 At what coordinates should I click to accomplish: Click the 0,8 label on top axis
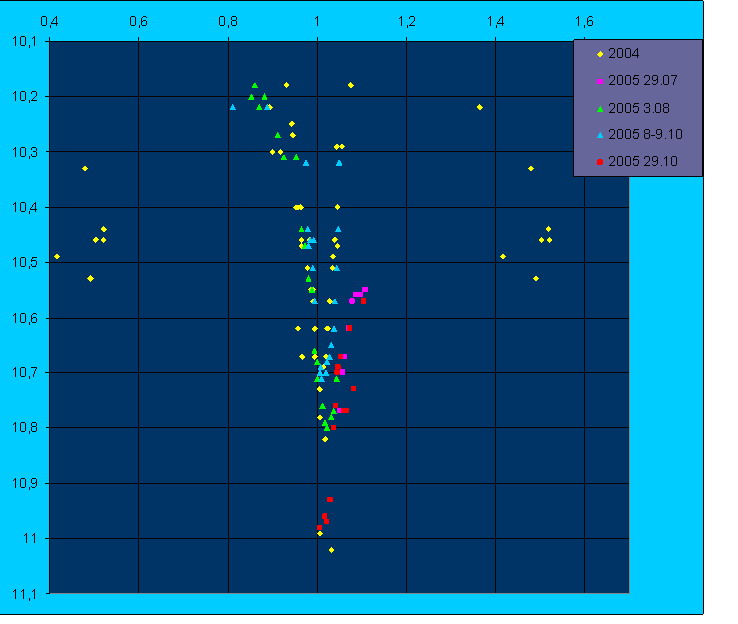(228, 22)
